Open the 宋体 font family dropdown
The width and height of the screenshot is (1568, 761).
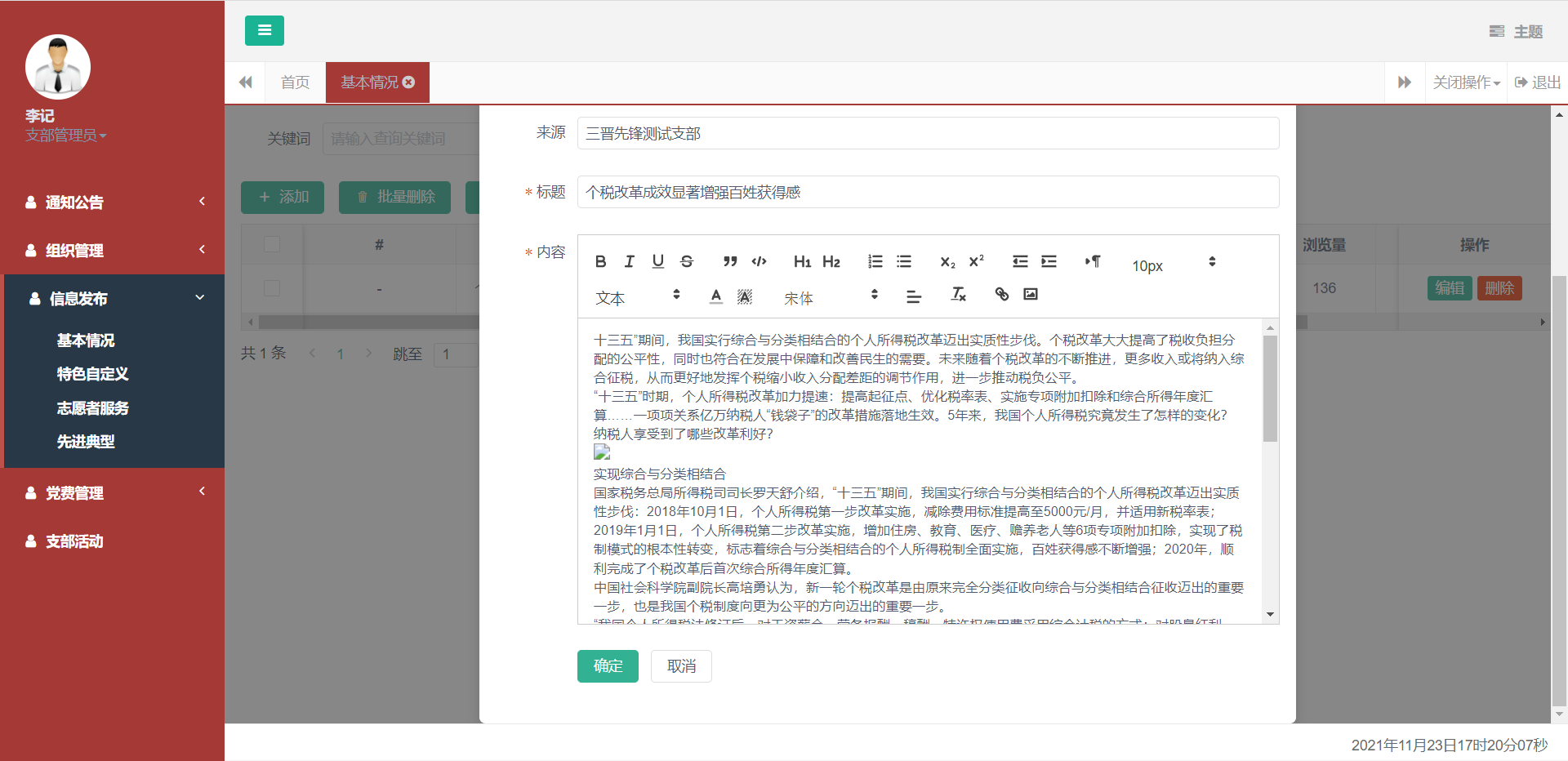tap(830, 297)
